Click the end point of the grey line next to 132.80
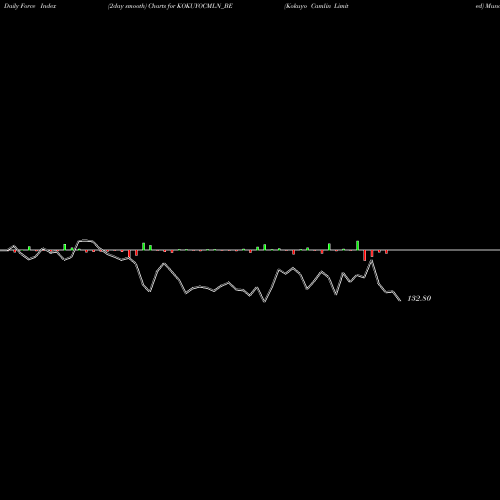The width and height of the screenshot is (500, 500). click(400, 300)
